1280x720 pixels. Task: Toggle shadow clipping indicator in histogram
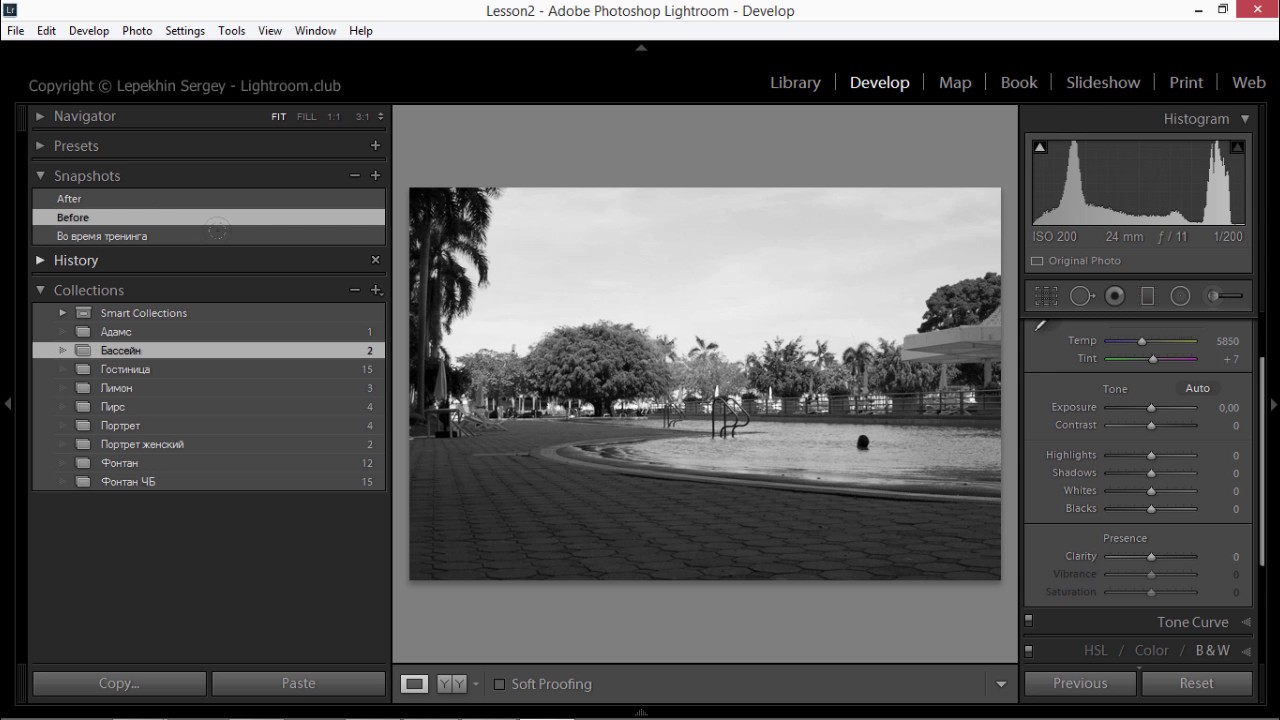point(1040,147)
